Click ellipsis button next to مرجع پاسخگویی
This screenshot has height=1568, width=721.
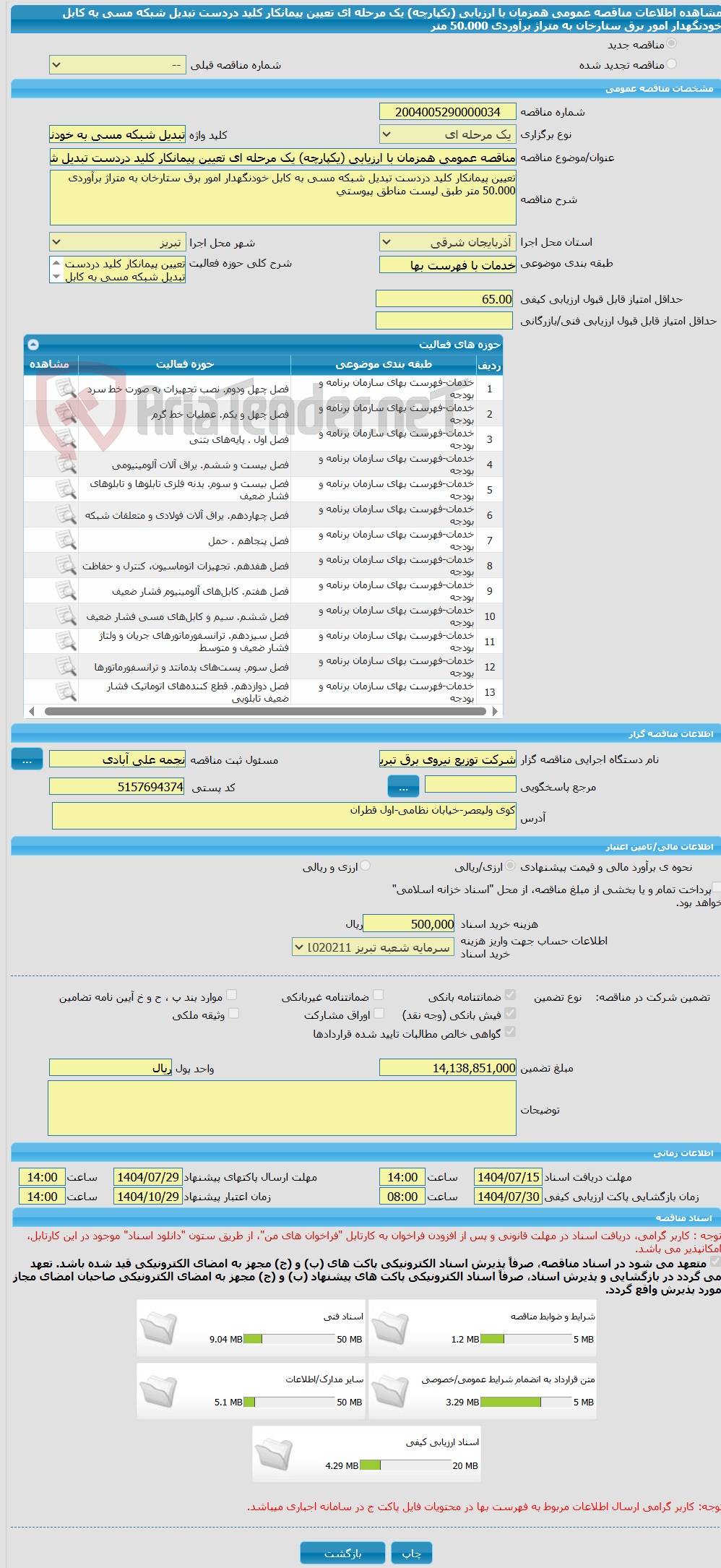(403, 786)
